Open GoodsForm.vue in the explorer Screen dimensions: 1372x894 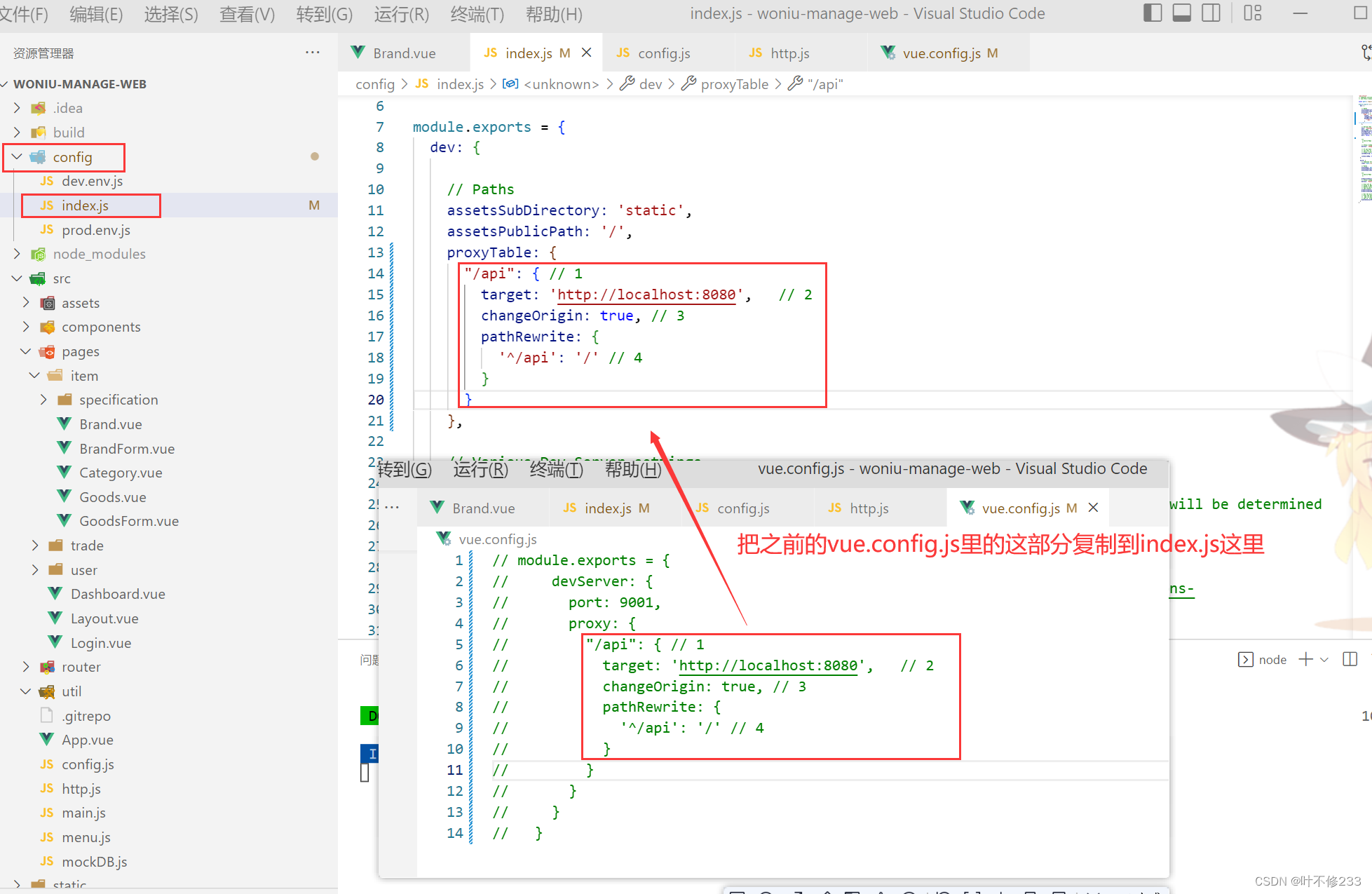pyautogui.click(x=128, y=521)
